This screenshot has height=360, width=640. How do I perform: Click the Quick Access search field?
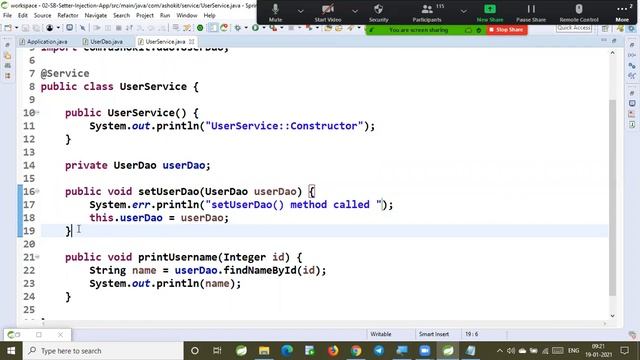point(574,28)
